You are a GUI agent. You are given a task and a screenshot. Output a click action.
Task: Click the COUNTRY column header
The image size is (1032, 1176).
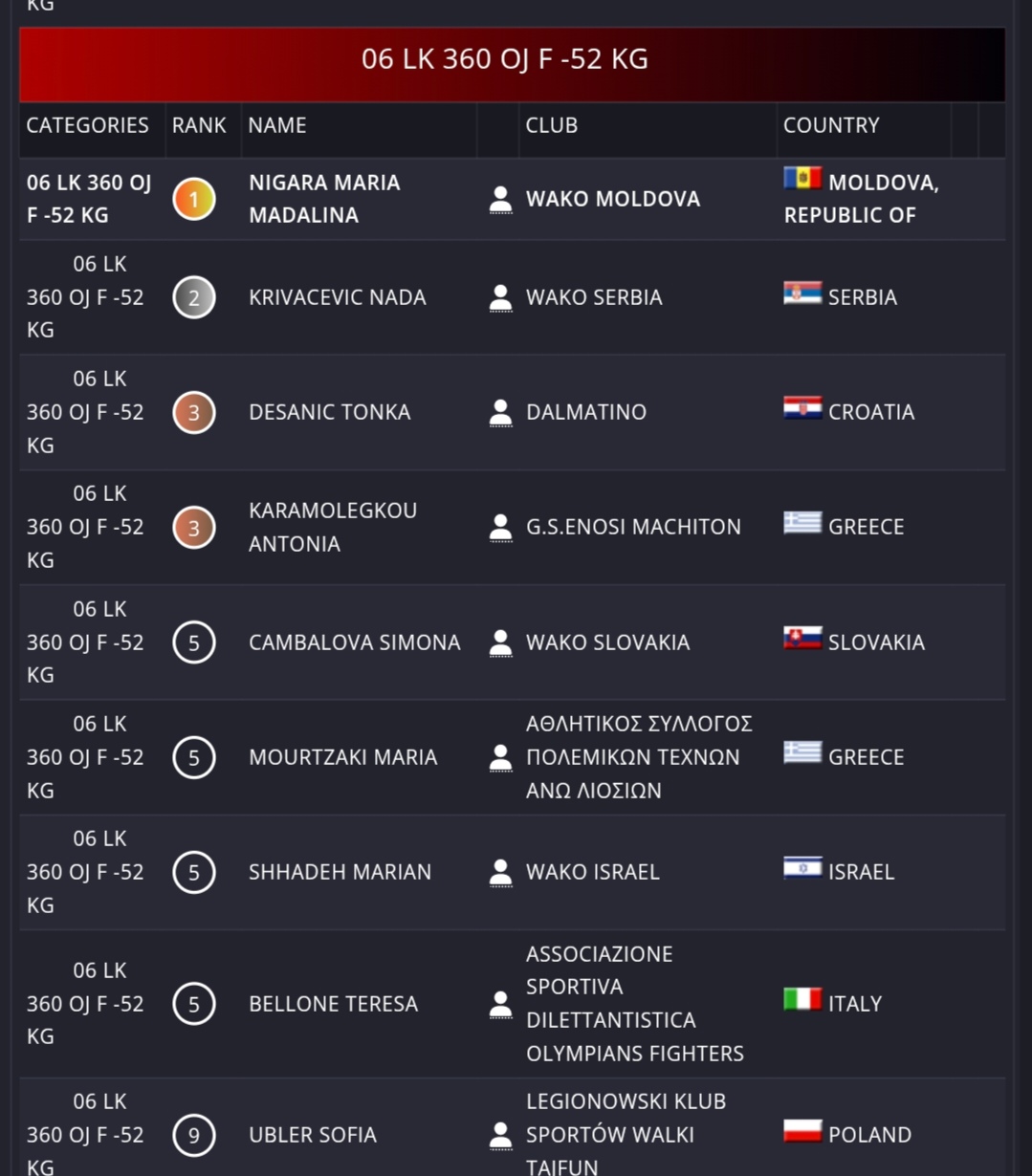pos(831,125)
